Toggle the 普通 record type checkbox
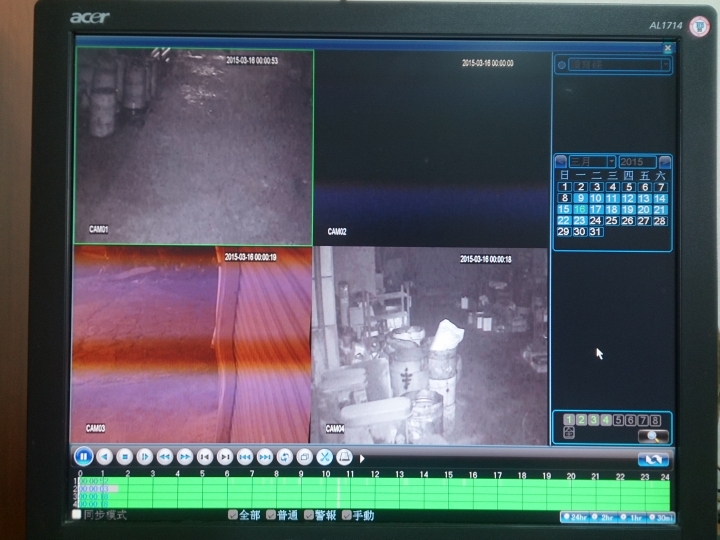 [271, 515]
